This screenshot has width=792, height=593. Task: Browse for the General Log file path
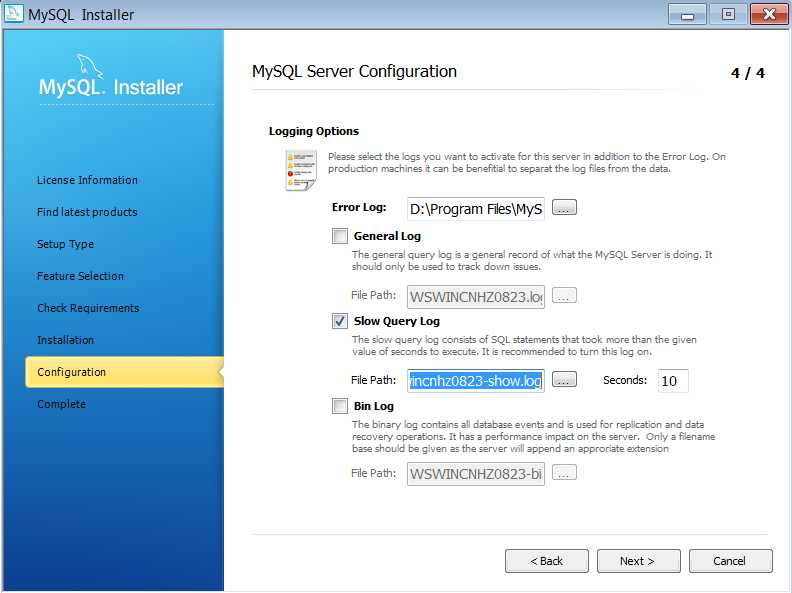[564, 295]
